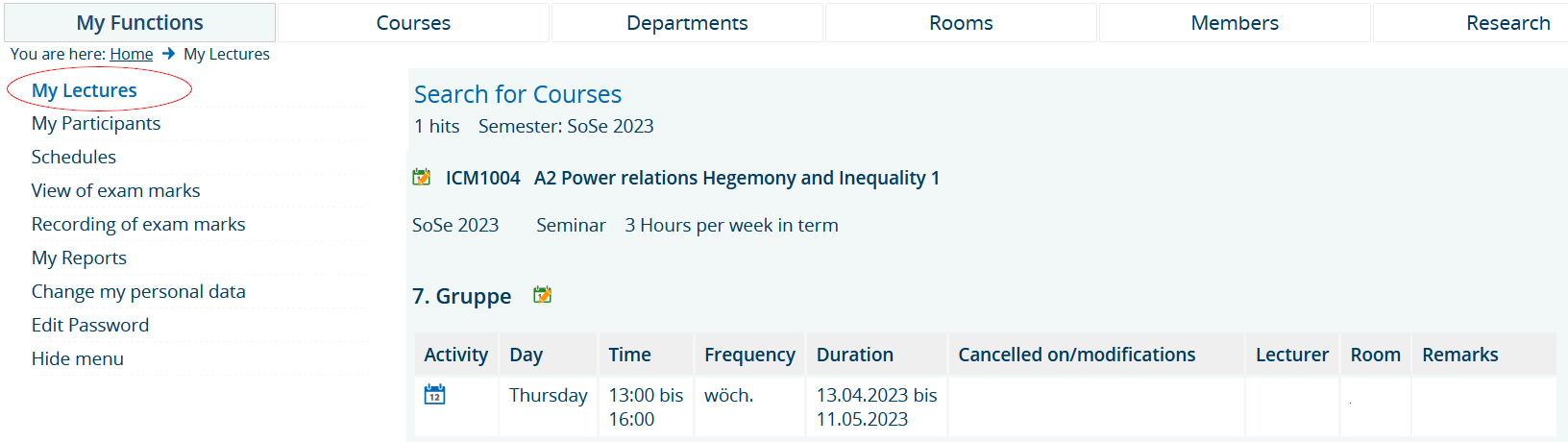Collapse sidebar with Hide menu
Image resolution: width=1568 pixels, height=442 pixels.
78,359
